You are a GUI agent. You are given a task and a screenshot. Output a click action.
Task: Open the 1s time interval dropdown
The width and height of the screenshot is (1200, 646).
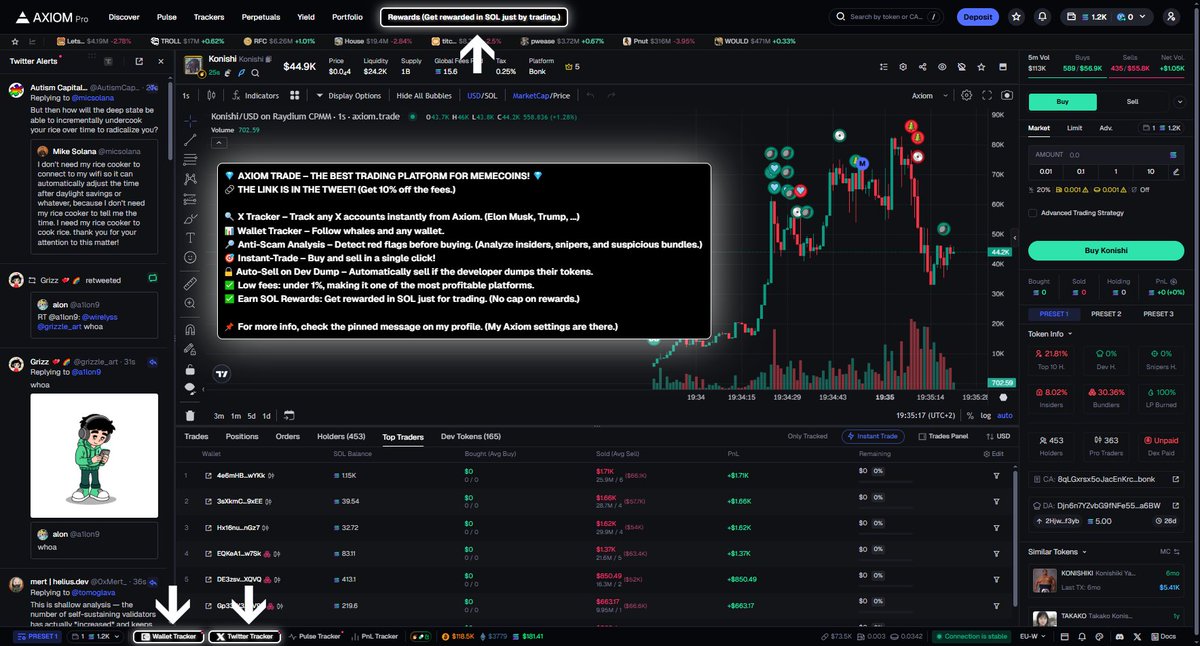coord(187,95)
